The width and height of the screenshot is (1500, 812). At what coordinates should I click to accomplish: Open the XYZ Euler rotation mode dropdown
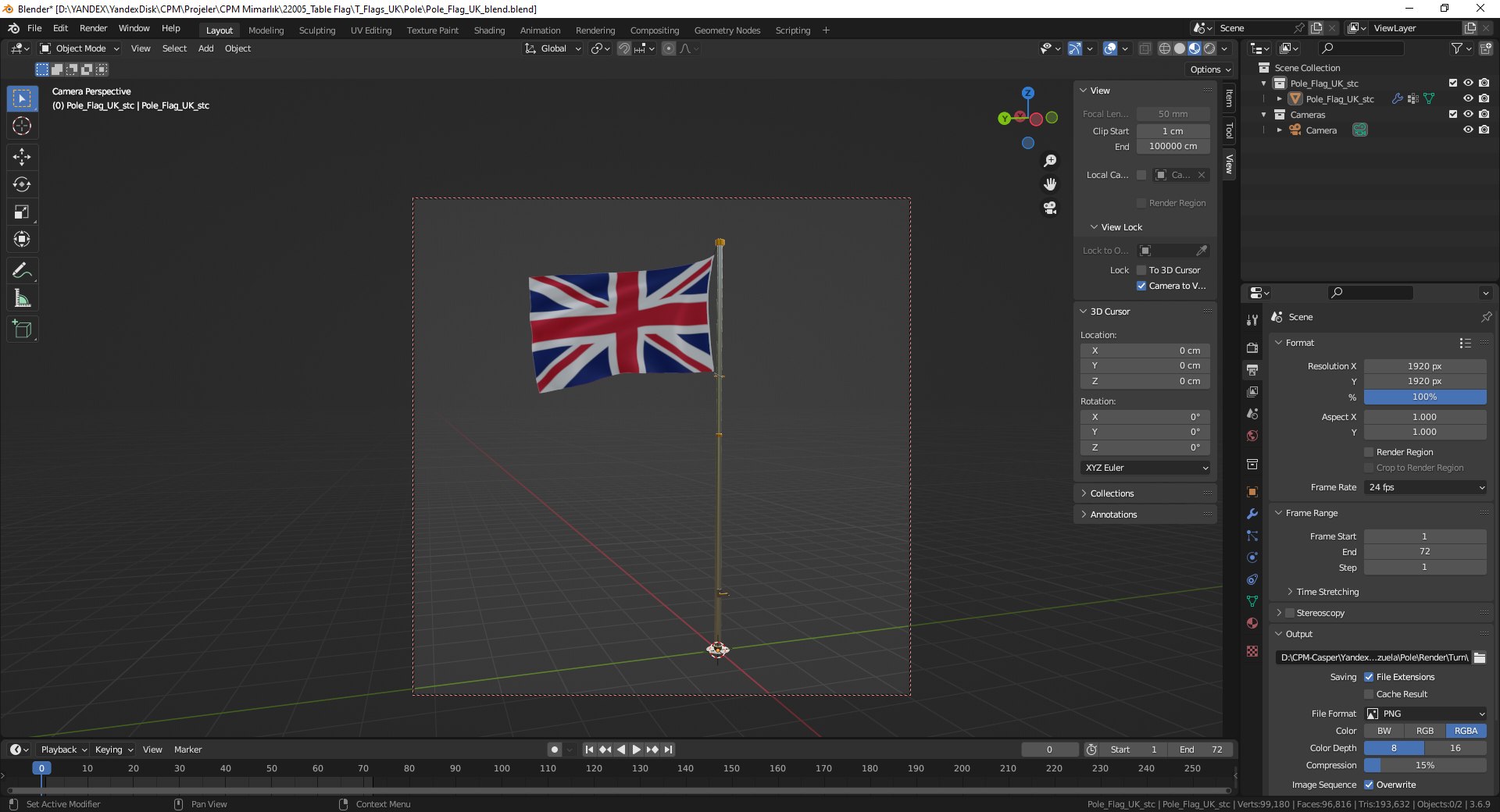click(x=1145, y=468)
